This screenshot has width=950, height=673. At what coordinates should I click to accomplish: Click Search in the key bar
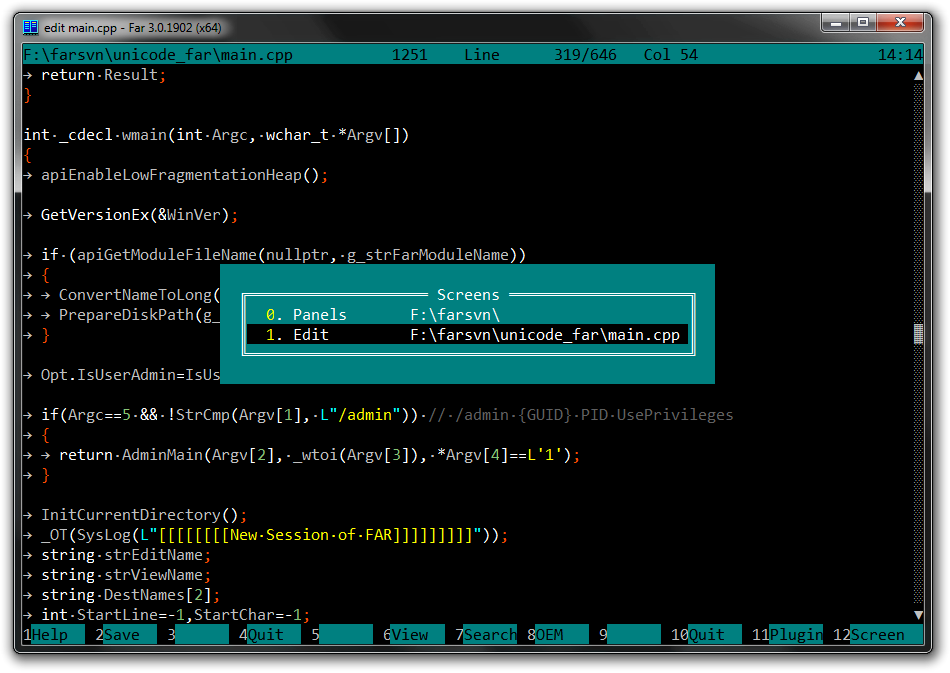[490, 634]
